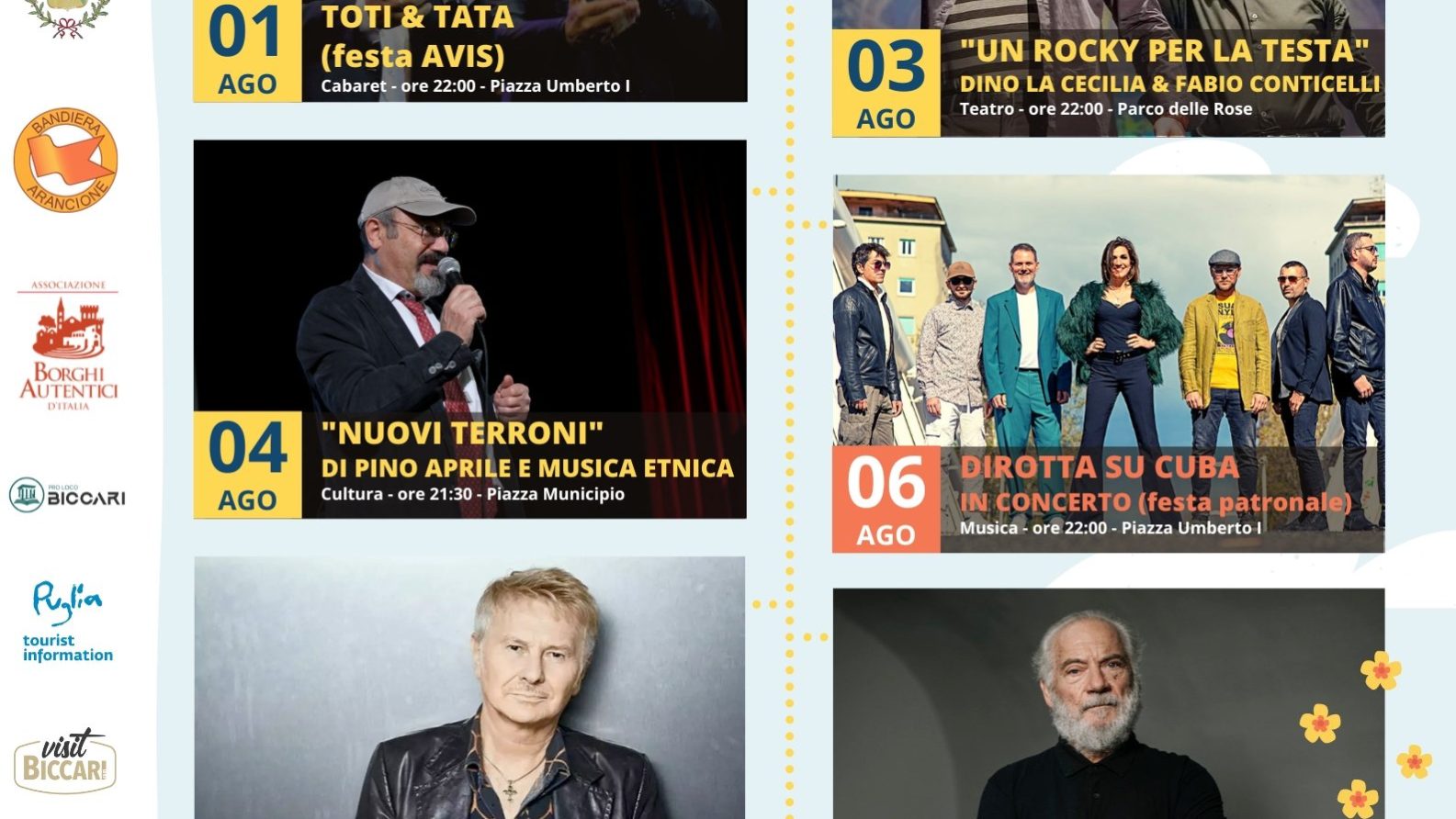
Task: Click the Borghi Autentici d'Italia logo
Action: [x=69, y=345]
